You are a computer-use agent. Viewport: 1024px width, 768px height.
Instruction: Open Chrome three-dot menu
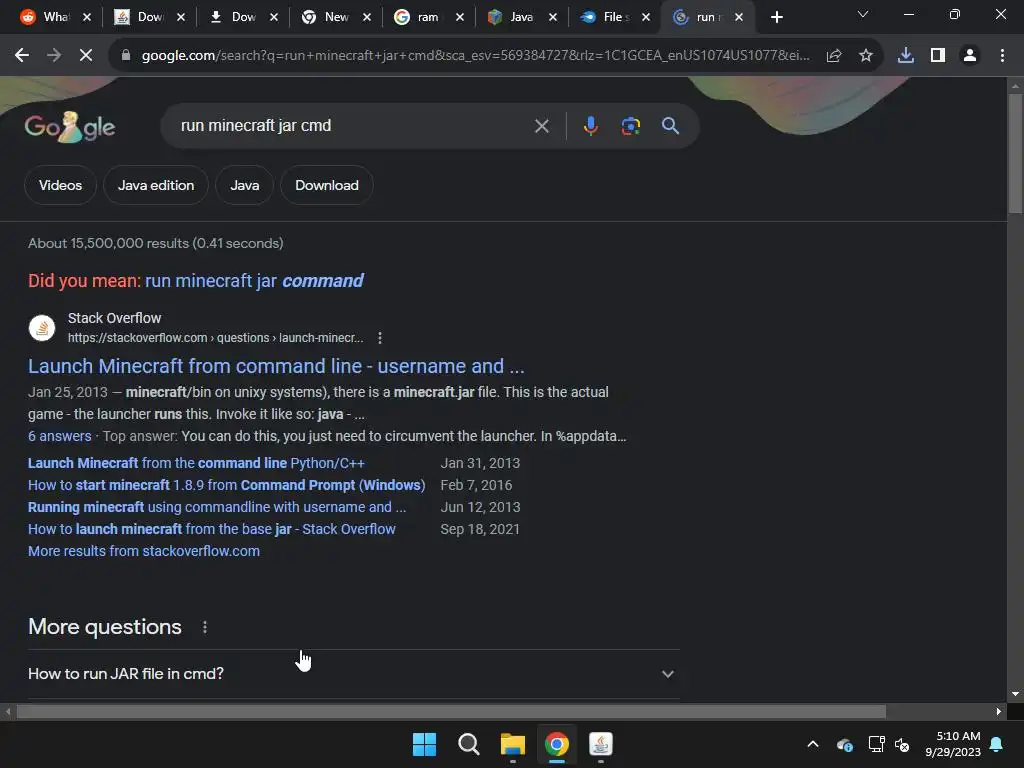[x=1002, y=56]
